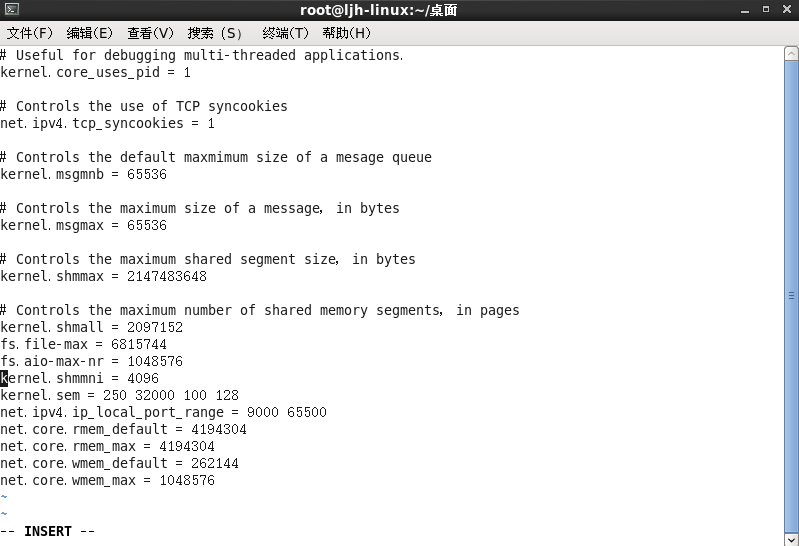
Task: Click the comment about maximum message size
Action: point(200,208)
